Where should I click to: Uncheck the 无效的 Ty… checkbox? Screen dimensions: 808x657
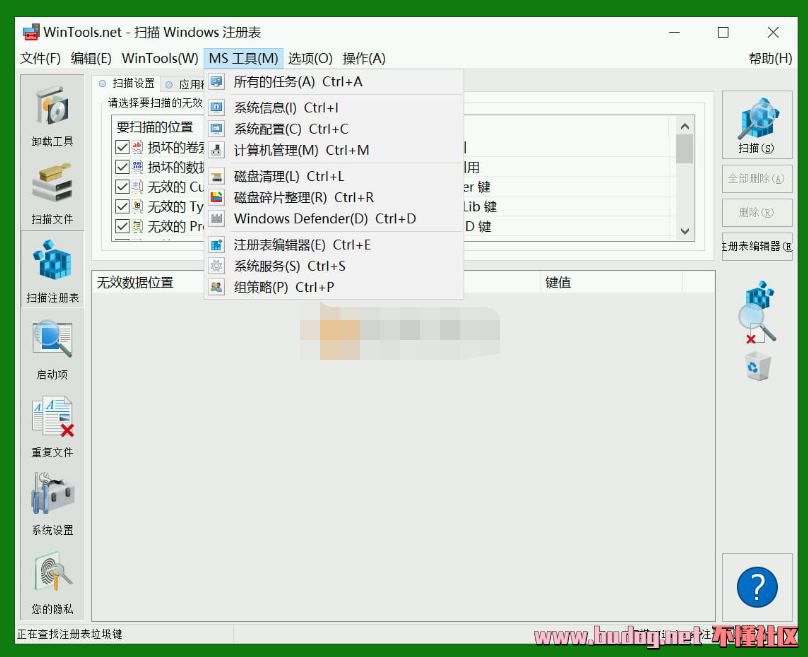point(122,207)
